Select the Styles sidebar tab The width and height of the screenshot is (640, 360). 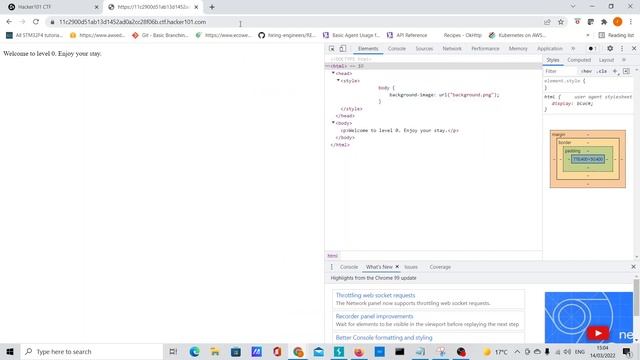(553, 60)
